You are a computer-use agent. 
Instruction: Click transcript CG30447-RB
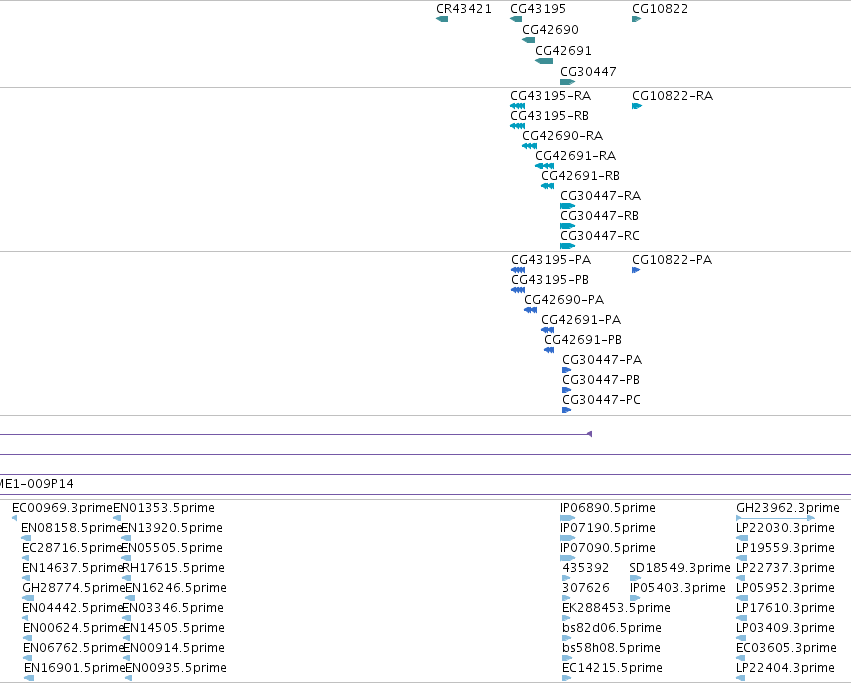click(567, 226)
